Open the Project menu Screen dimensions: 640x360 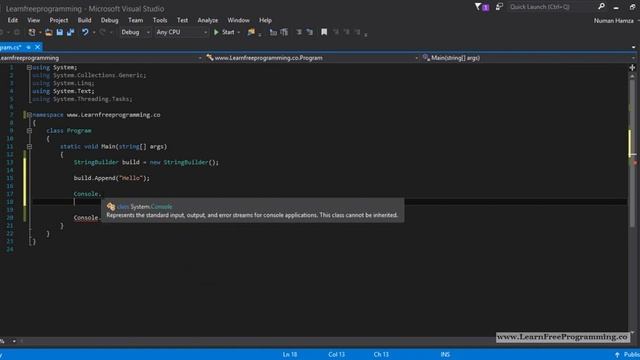59,20
